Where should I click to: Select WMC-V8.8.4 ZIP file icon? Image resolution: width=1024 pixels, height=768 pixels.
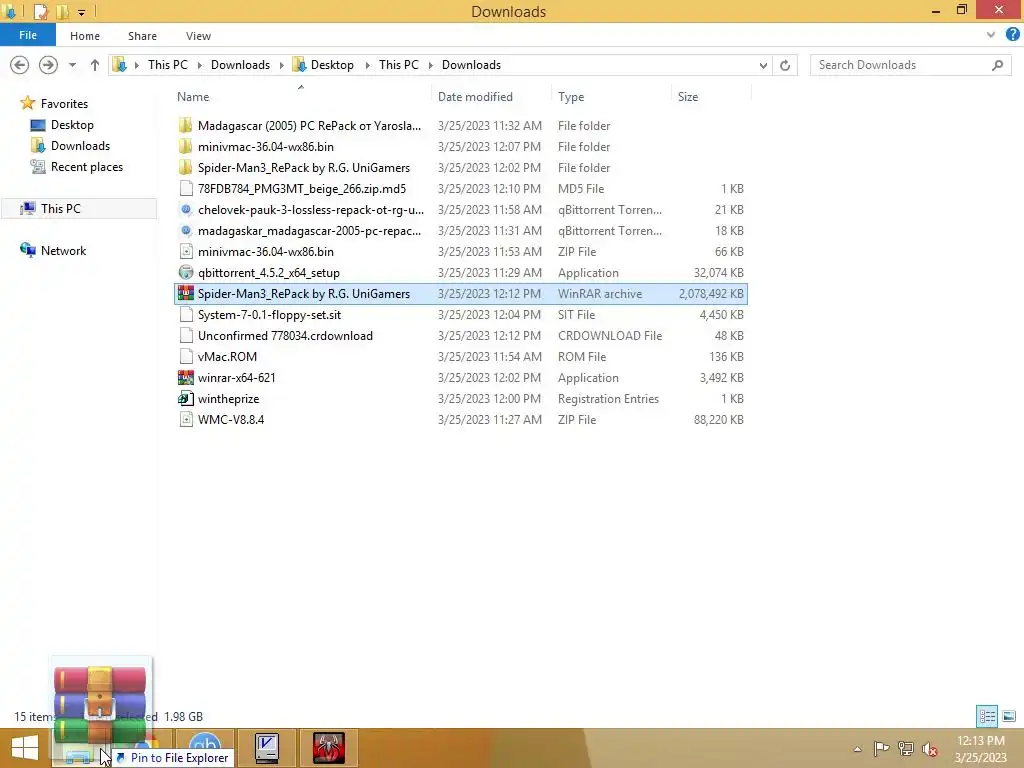tap(185, 419)
